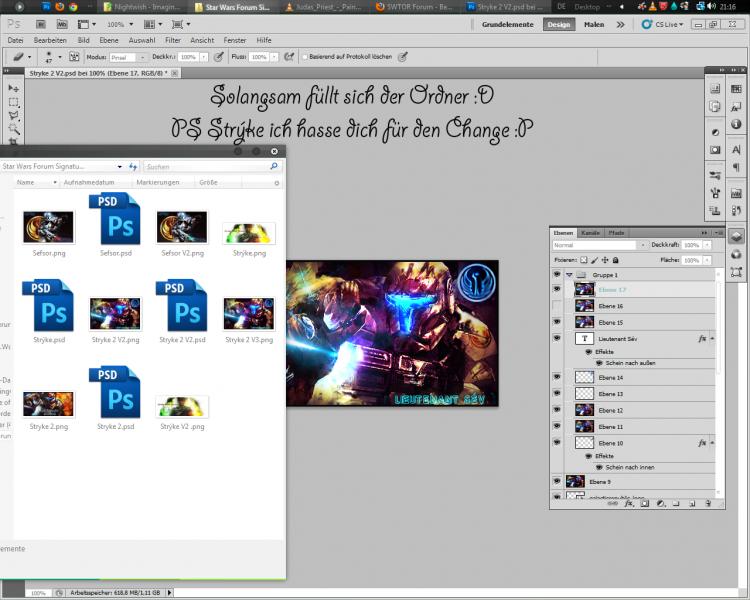Open the Filter menu
750x600 pixels.
(x=172, y=40)
